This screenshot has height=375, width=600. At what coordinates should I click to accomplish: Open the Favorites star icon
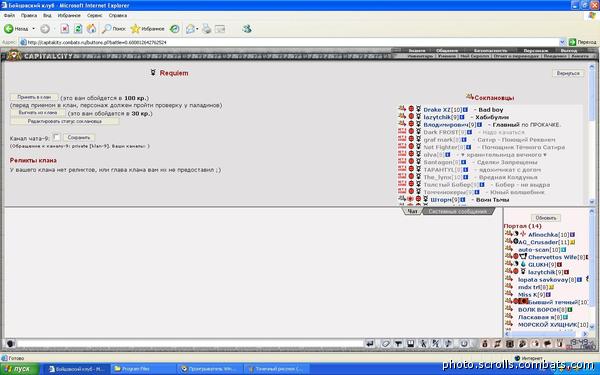[135, 29]
